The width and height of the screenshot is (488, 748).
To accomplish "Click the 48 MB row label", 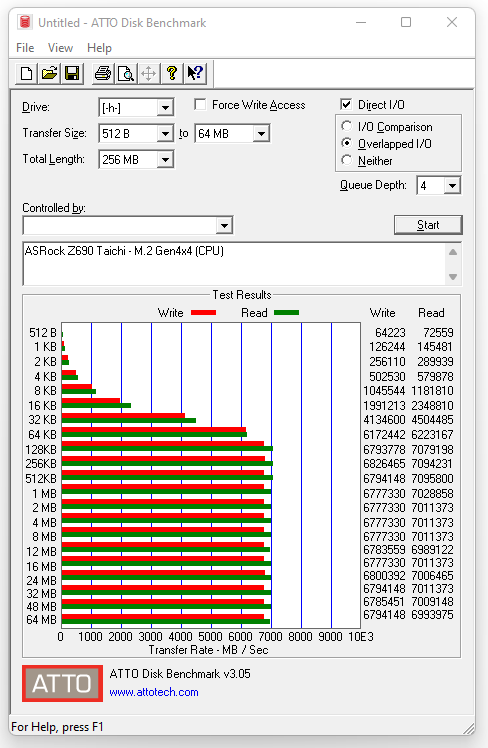I will (42, 606).
